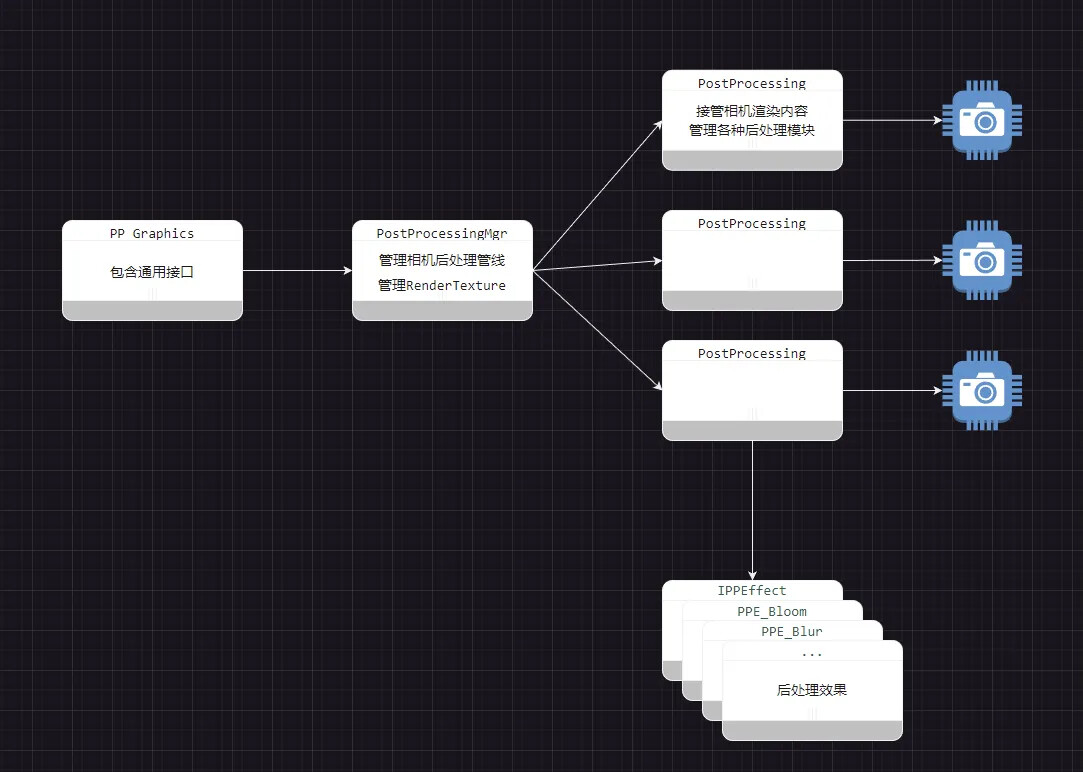Click the text 包含通用接口
The width and height of the screenshot is (1083, 772).
pyautogui.click(x=152, y=272)
